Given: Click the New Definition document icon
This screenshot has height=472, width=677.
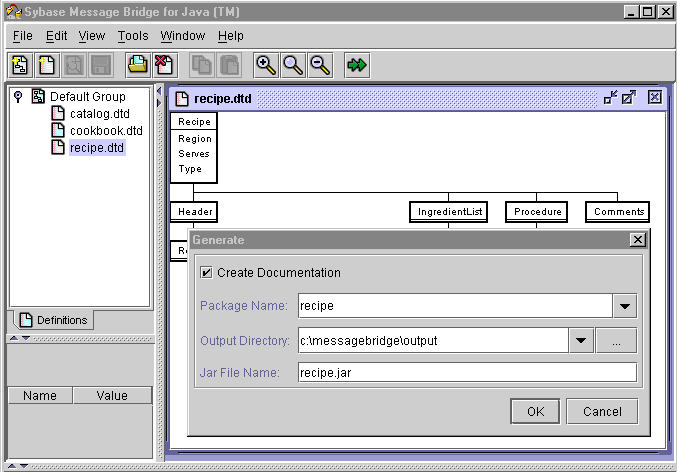Looking at the screenshot, I should coord(46,65).
